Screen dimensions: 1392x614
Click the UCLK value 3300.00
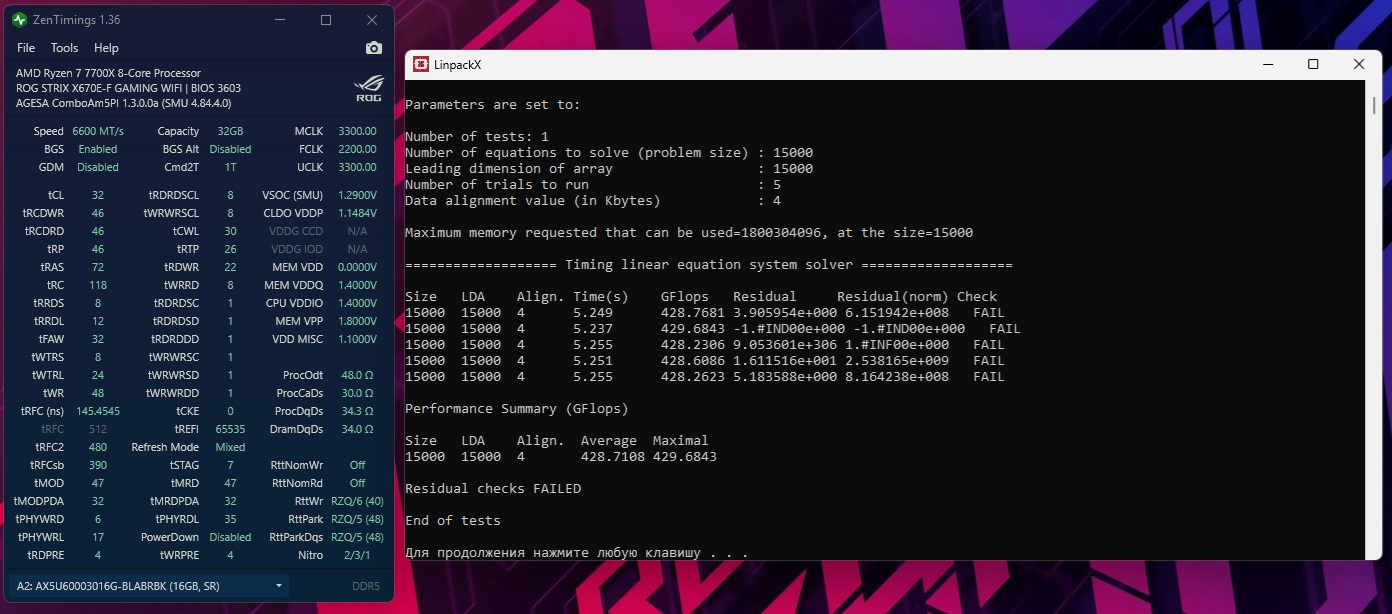tap(357, 167)
